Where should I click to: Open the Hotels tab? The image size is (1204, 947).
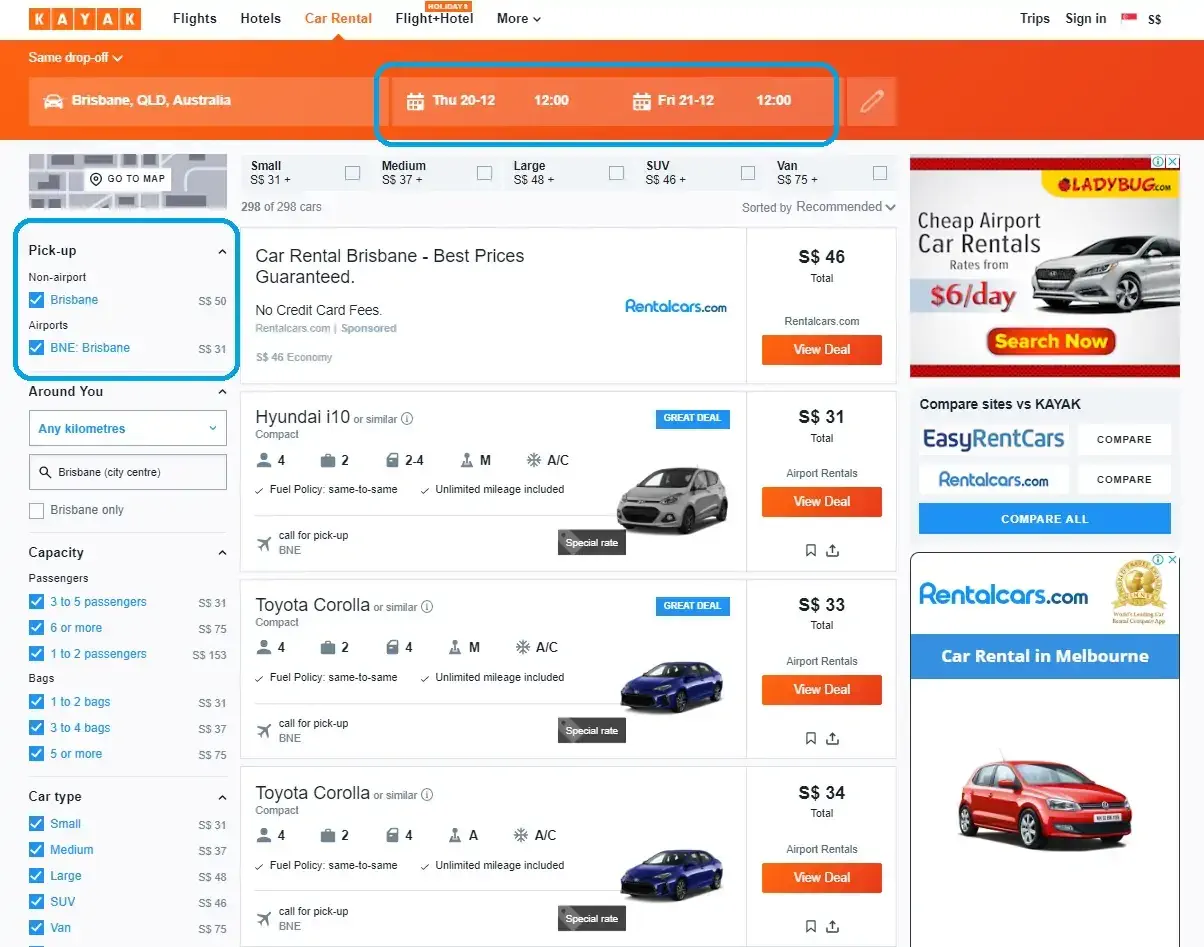tap(261, 18)
